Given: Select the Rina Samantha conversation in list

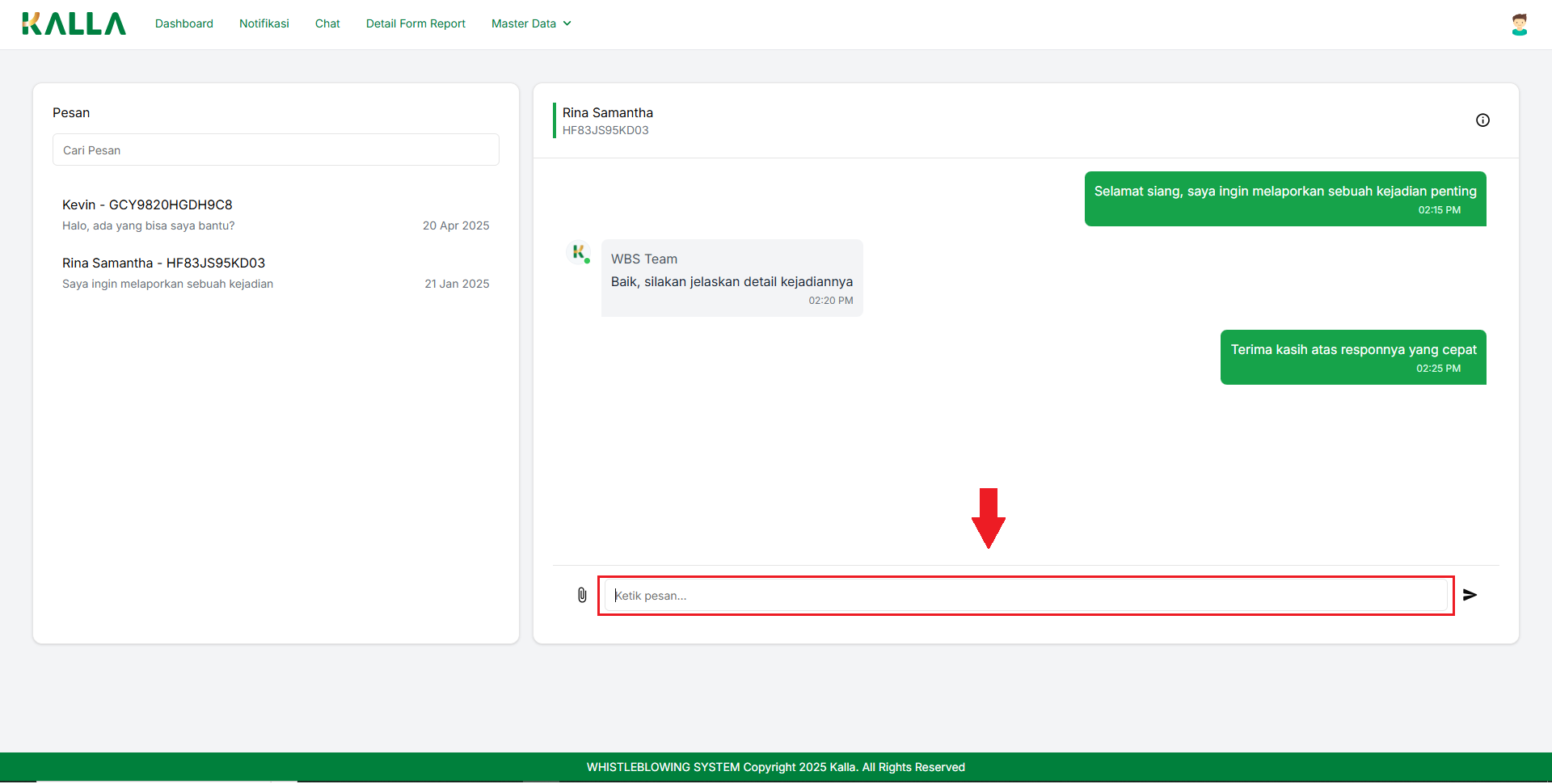Looking at the screenshot, I should coord(276,273).
